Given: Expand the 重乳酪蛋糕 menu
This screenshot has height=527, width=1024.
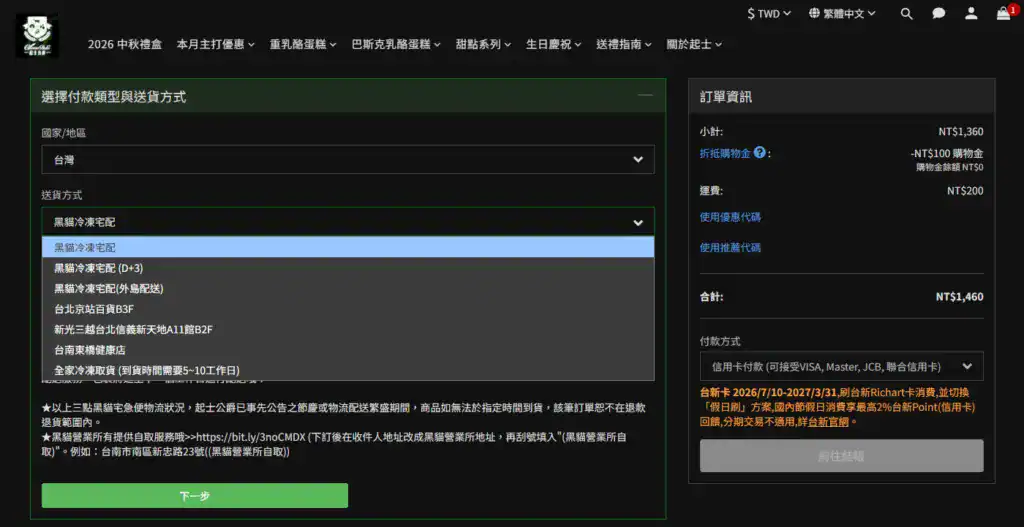Looking at the screenshot, I should tap(303, 44).
